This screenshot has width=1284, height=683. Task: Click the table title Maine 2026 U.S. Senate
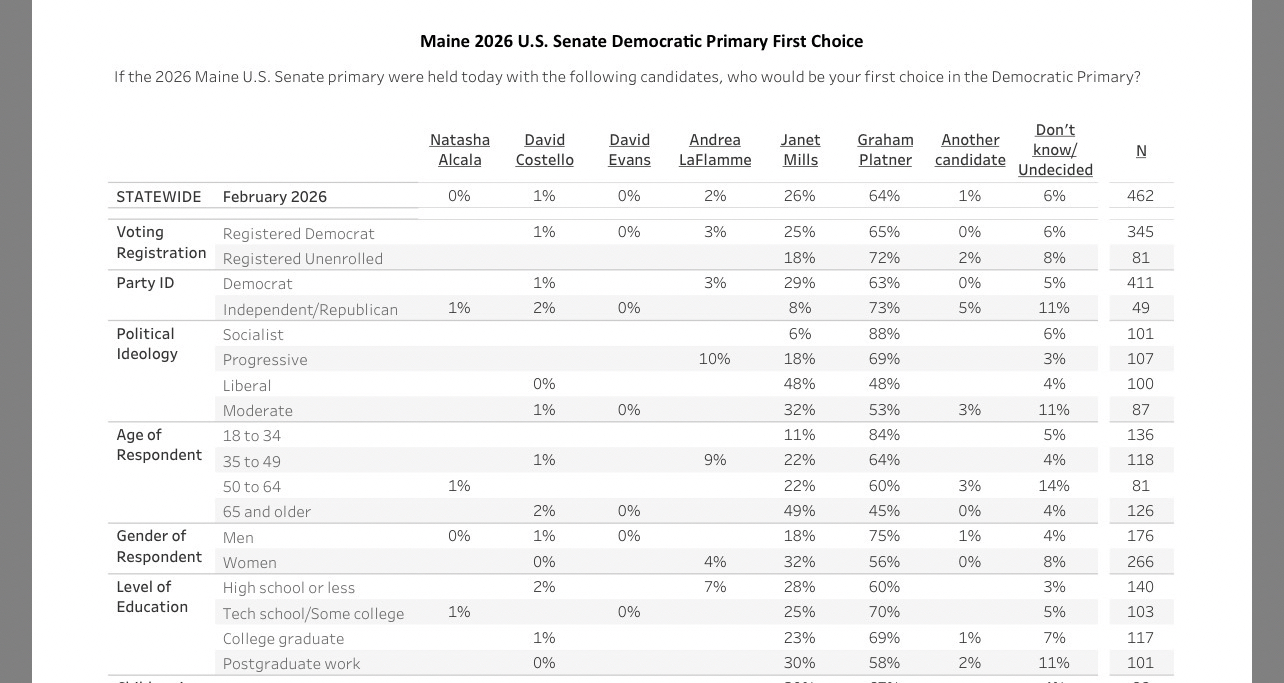pos(641,41)
